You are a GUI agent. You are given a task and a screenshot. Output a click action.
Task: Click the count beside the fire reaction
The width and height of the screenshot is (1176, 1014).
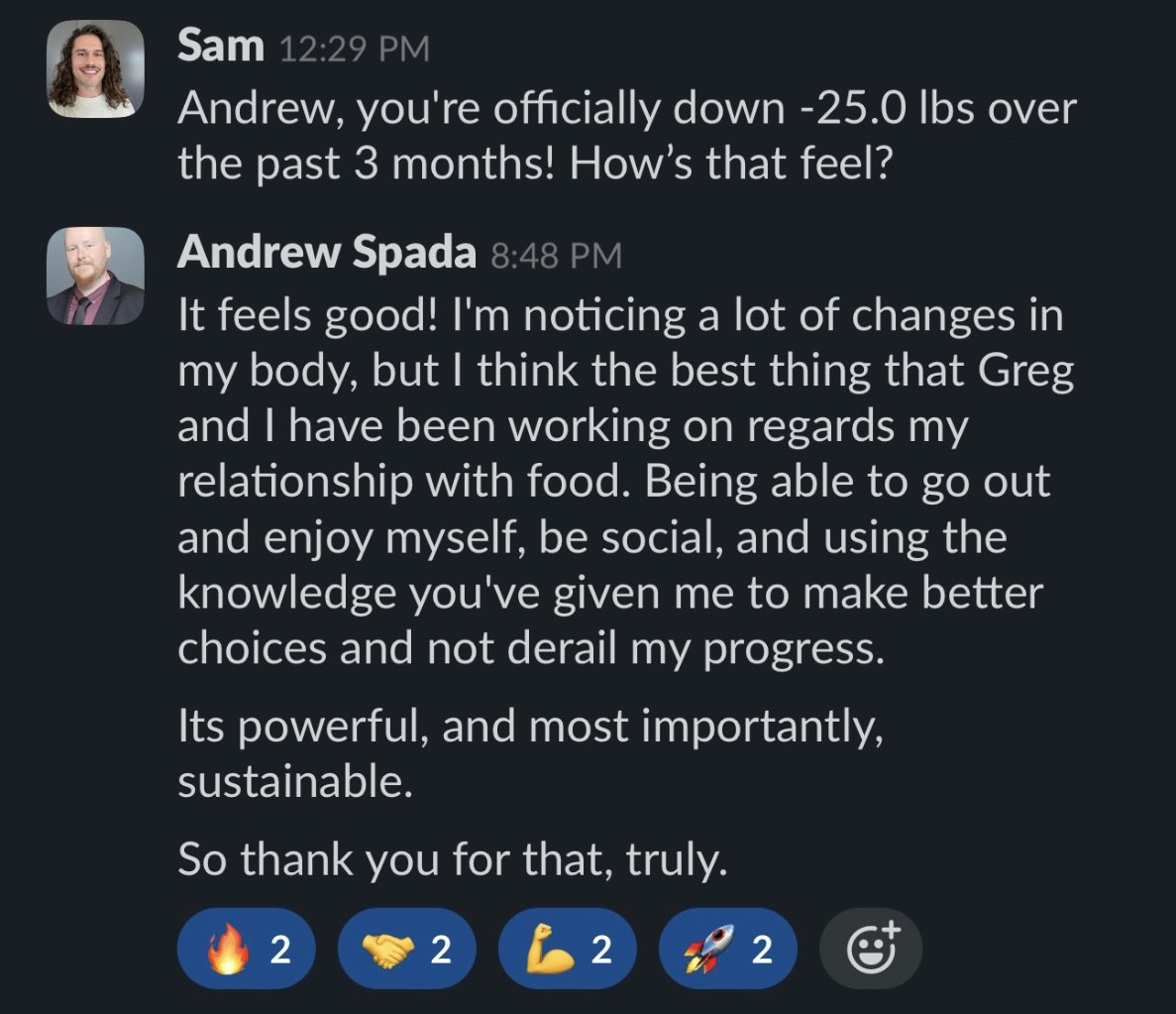click(x=280, y=951)
